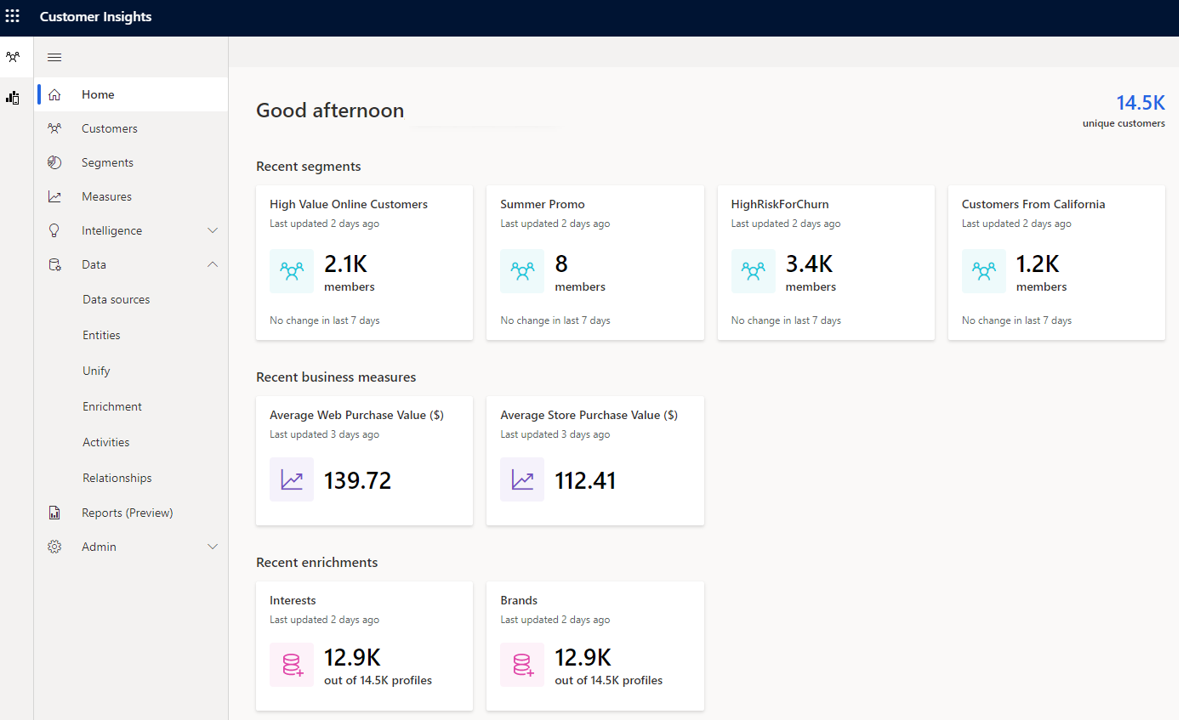Click the Interests enrichment database icon
This screenshot has width=1179, height=720.
291,664
